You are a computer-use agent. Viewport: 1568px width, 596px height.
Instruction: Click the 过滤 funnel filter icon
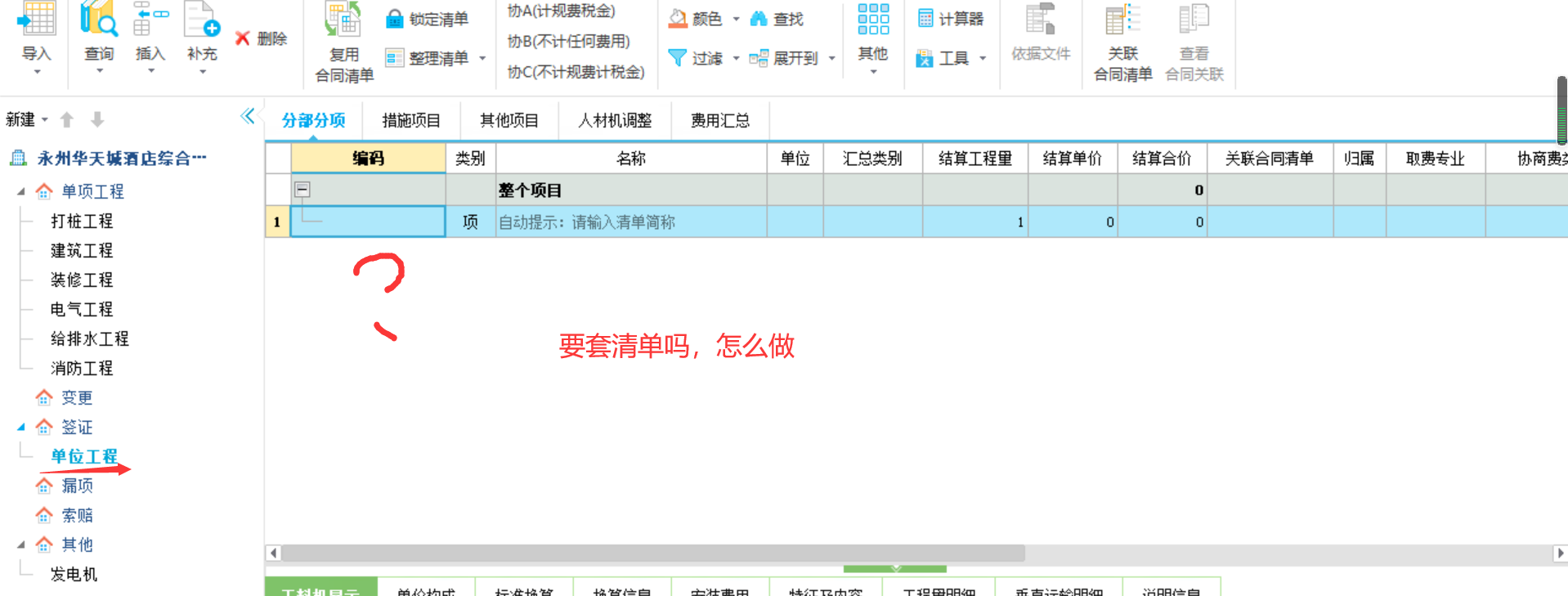(677, 58)
